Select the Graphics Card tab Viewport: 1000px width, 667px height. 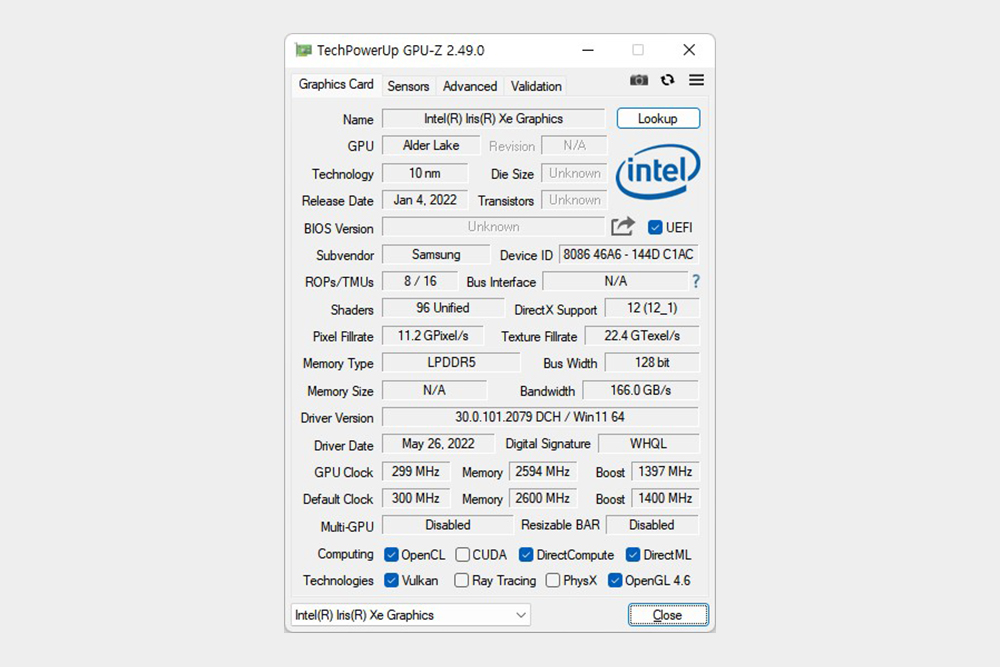pyautogui.click(x=336, y=84)
